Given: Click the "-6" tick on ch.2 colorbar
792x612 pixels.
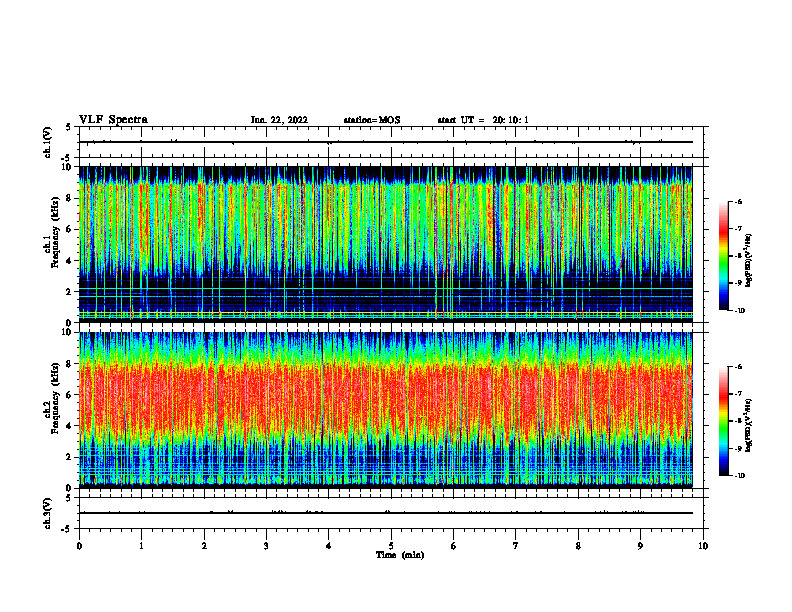Looking at the screenshot, I should (739, 367).
